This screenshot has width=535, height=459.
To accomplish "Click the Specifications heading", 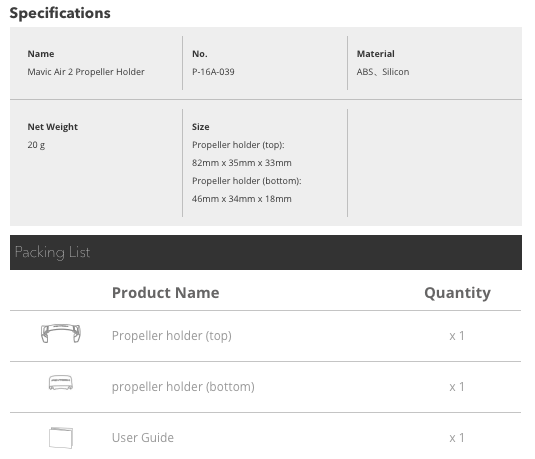I will tap(60, 13).
